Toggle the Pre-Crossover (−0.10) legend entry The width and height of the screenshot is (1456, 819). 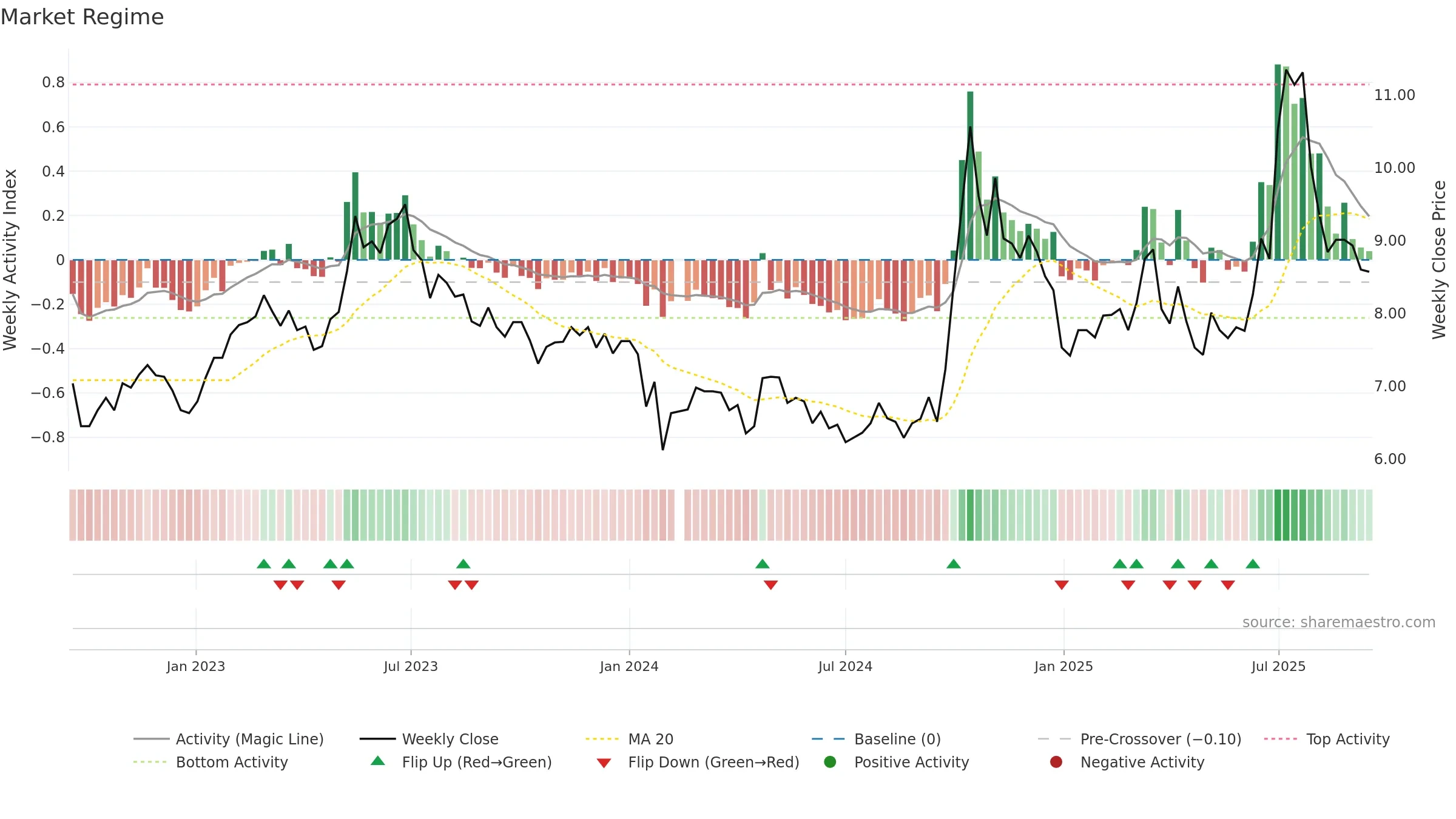coord(1139,739)
